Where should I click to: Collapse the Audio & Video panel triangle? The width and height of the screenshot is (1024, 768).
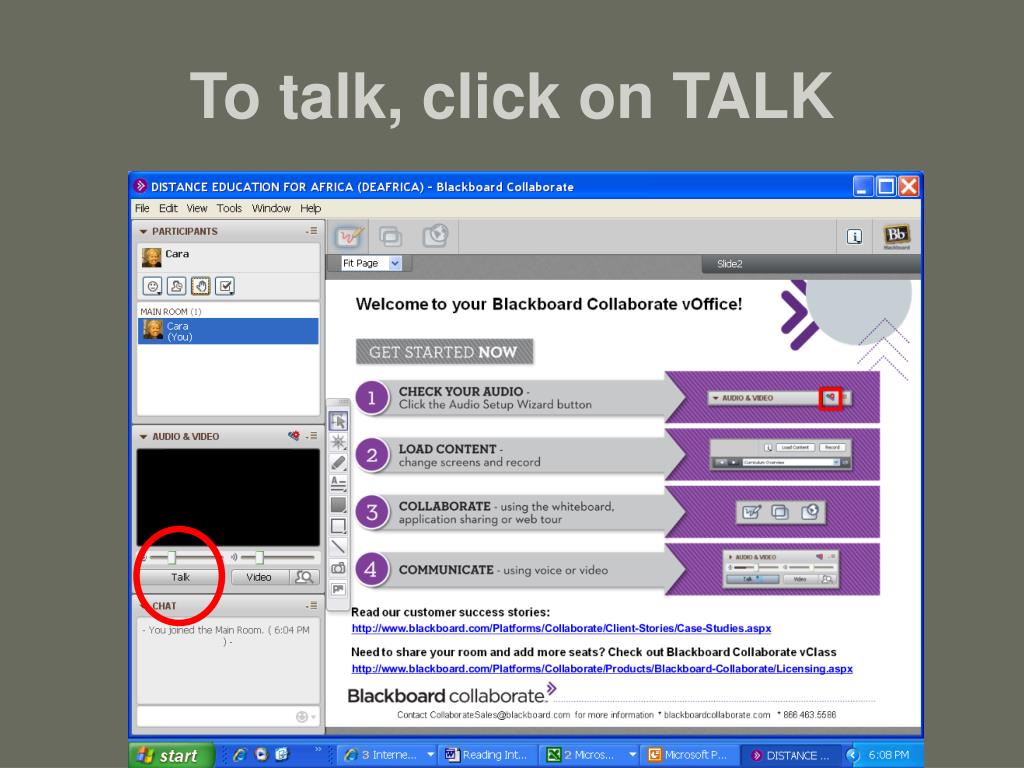(143, 436)
